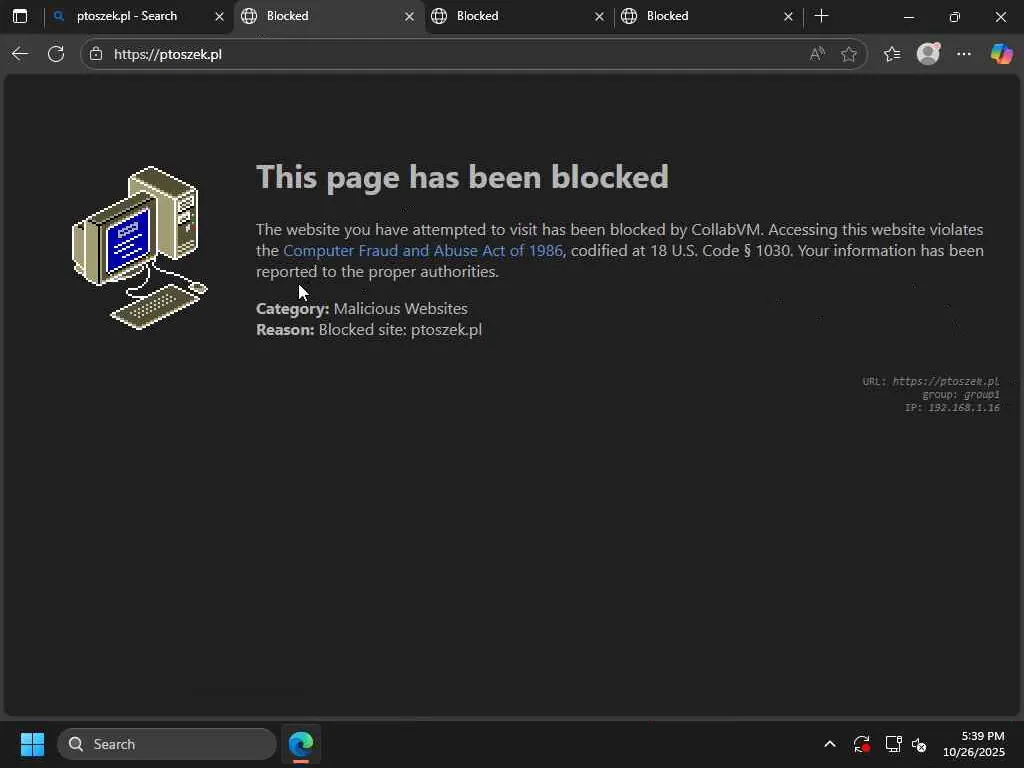Minimize the Edge browser window
Screen dimensions: 1024x768
(x=908, y=17)
